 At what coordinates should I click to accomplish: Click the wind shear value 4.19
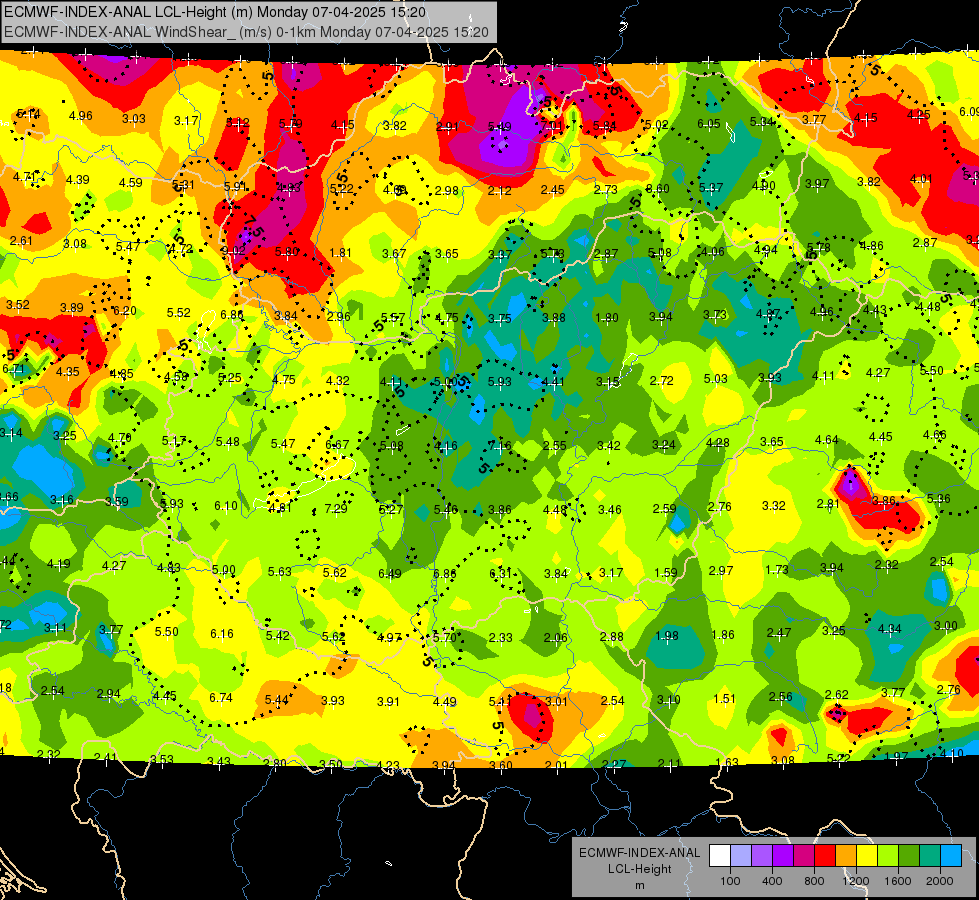(x=59, y=564)
